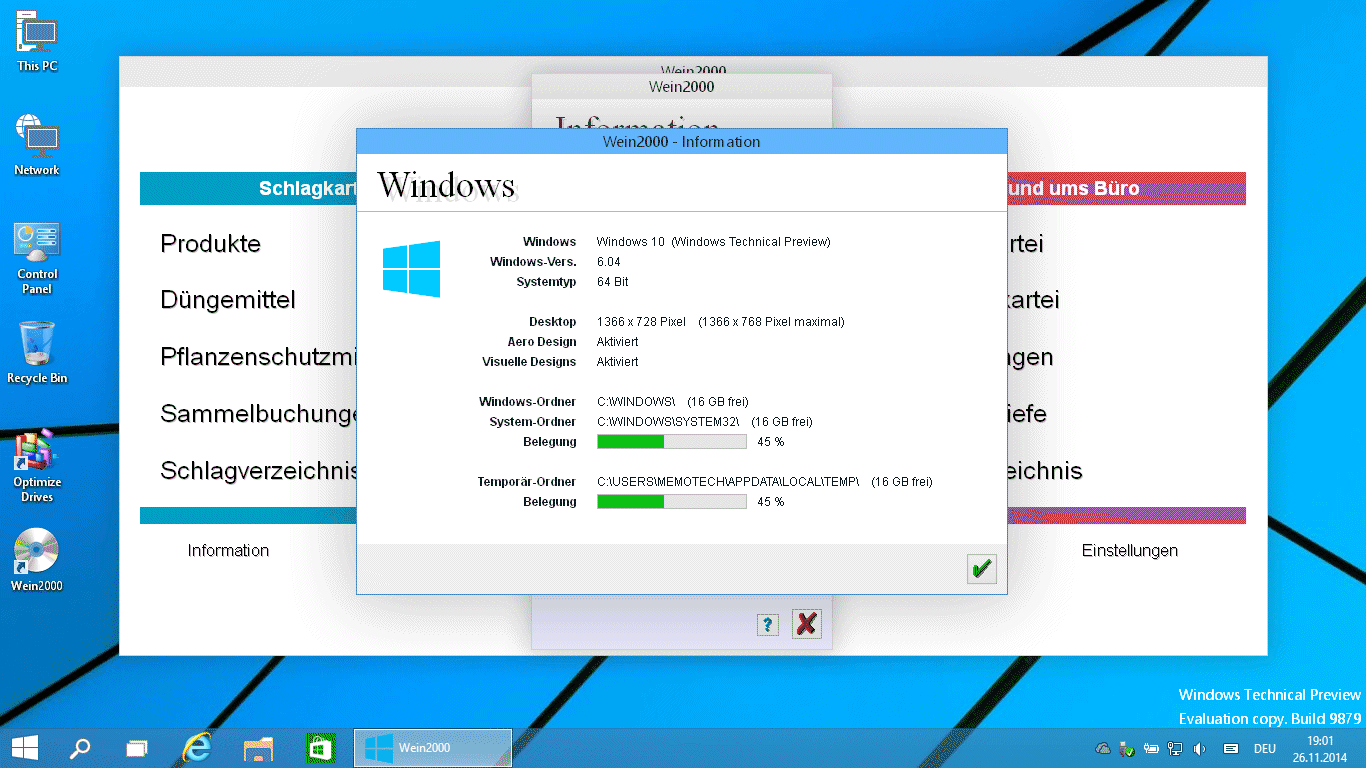1366x768 pixels.
Task: Click the Windows-Ordner Belegung progress bar
Action: pyautogui.click(x=671, y=442)
